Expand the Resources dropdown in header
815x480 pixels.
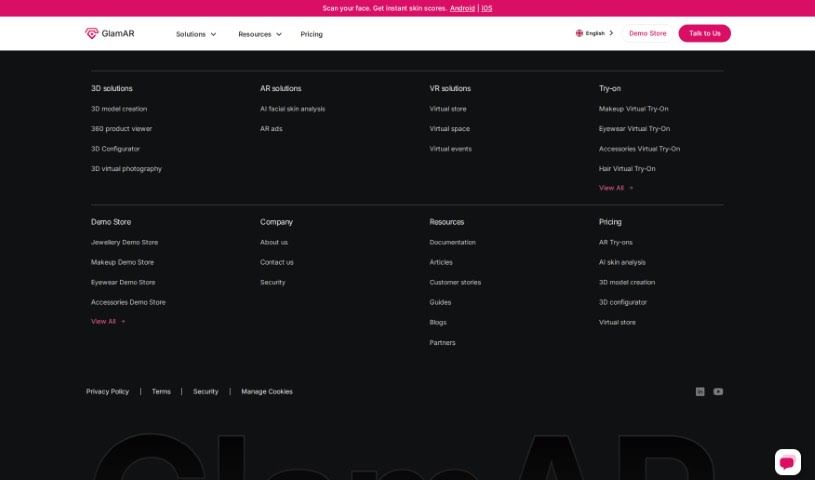260,34
